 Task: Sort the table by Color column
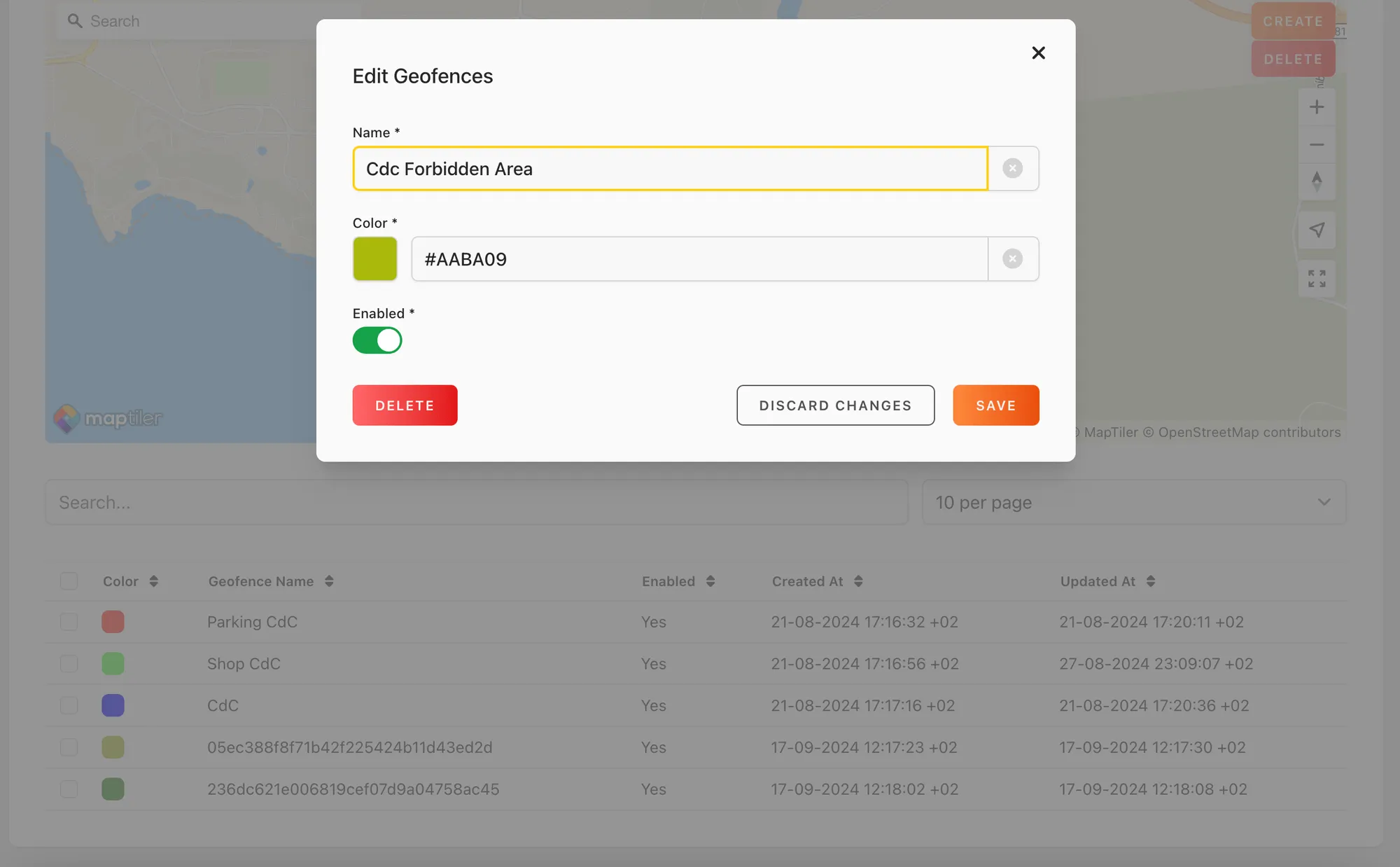(130, 581)
